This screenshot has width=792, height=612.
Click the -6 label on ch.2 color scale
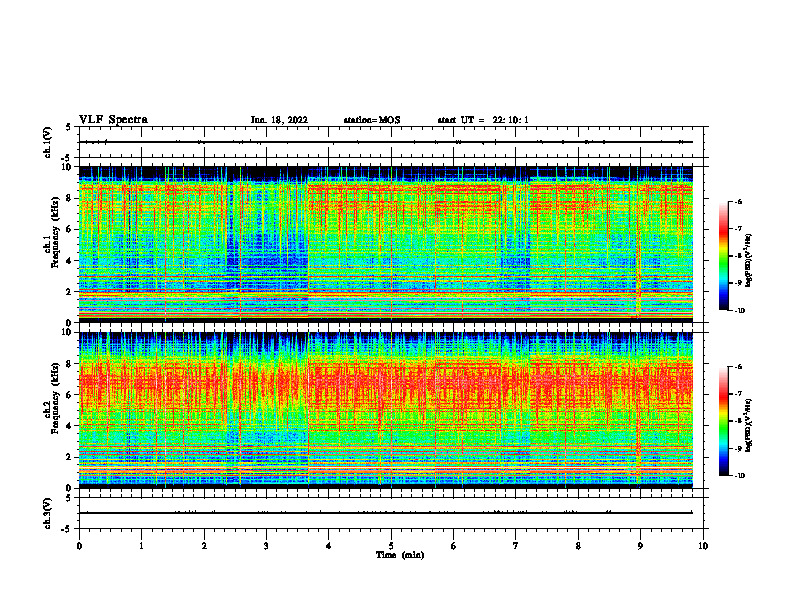point(738,367)
